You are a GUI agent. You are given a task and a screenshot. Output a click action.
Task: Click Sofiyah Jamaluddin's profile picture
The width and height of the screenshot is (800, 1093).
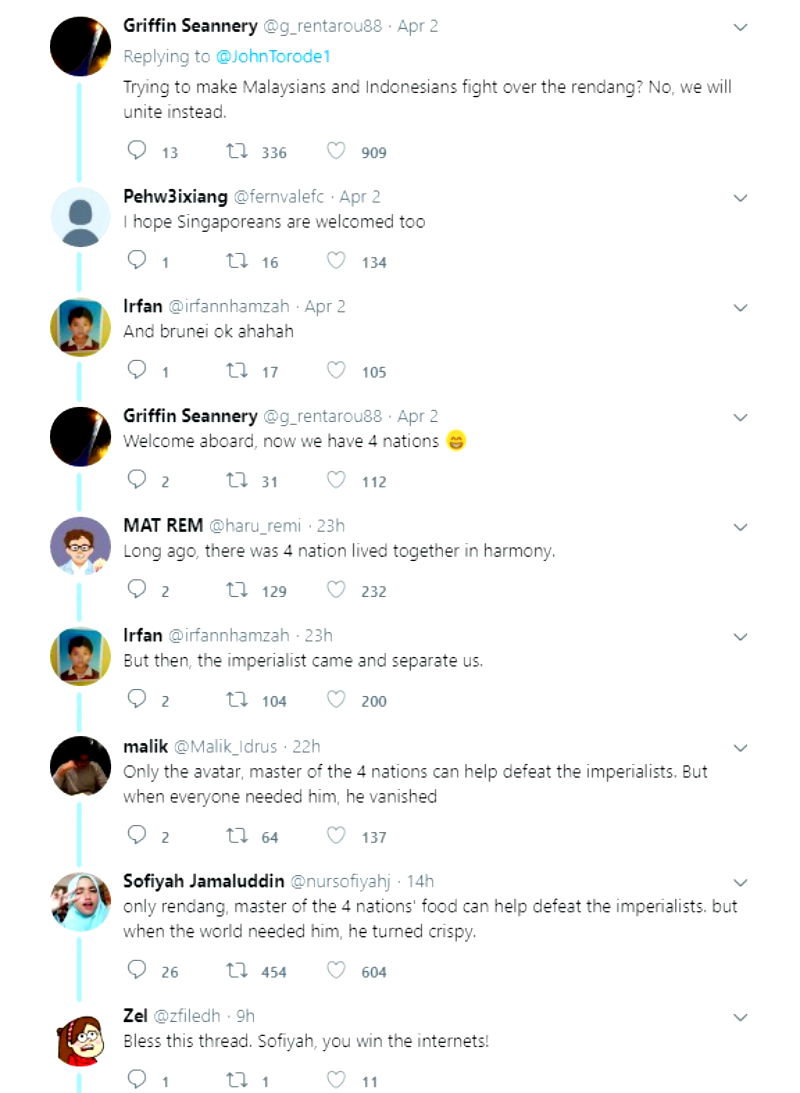point(81,902)
